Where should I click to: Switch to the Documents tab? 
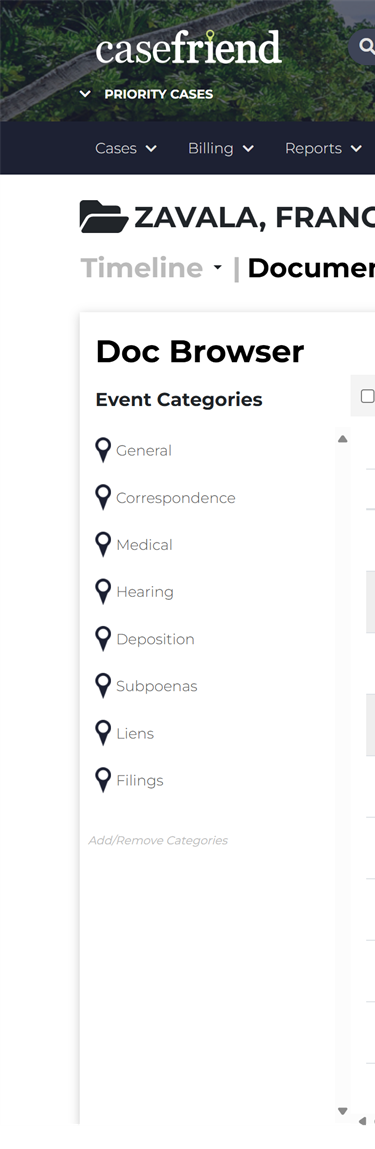coord(311,268)
